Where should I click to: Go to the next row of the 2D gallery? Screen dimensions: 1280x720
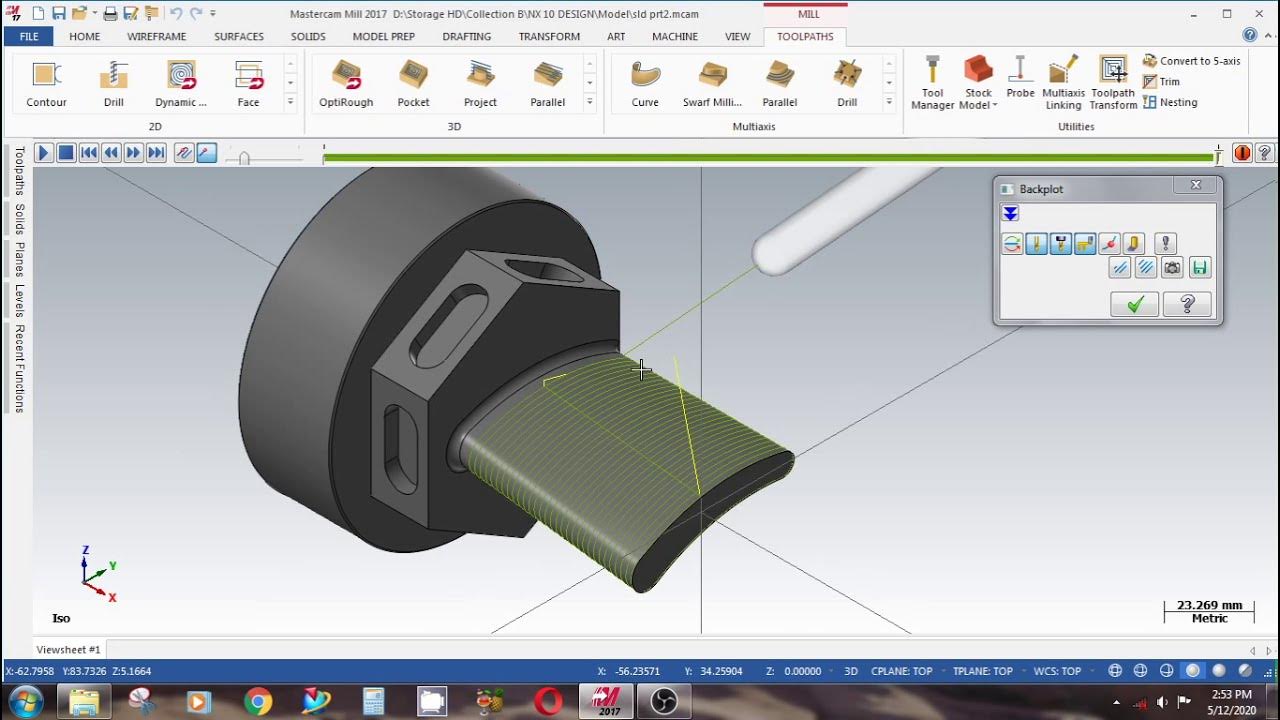[290, 83]
